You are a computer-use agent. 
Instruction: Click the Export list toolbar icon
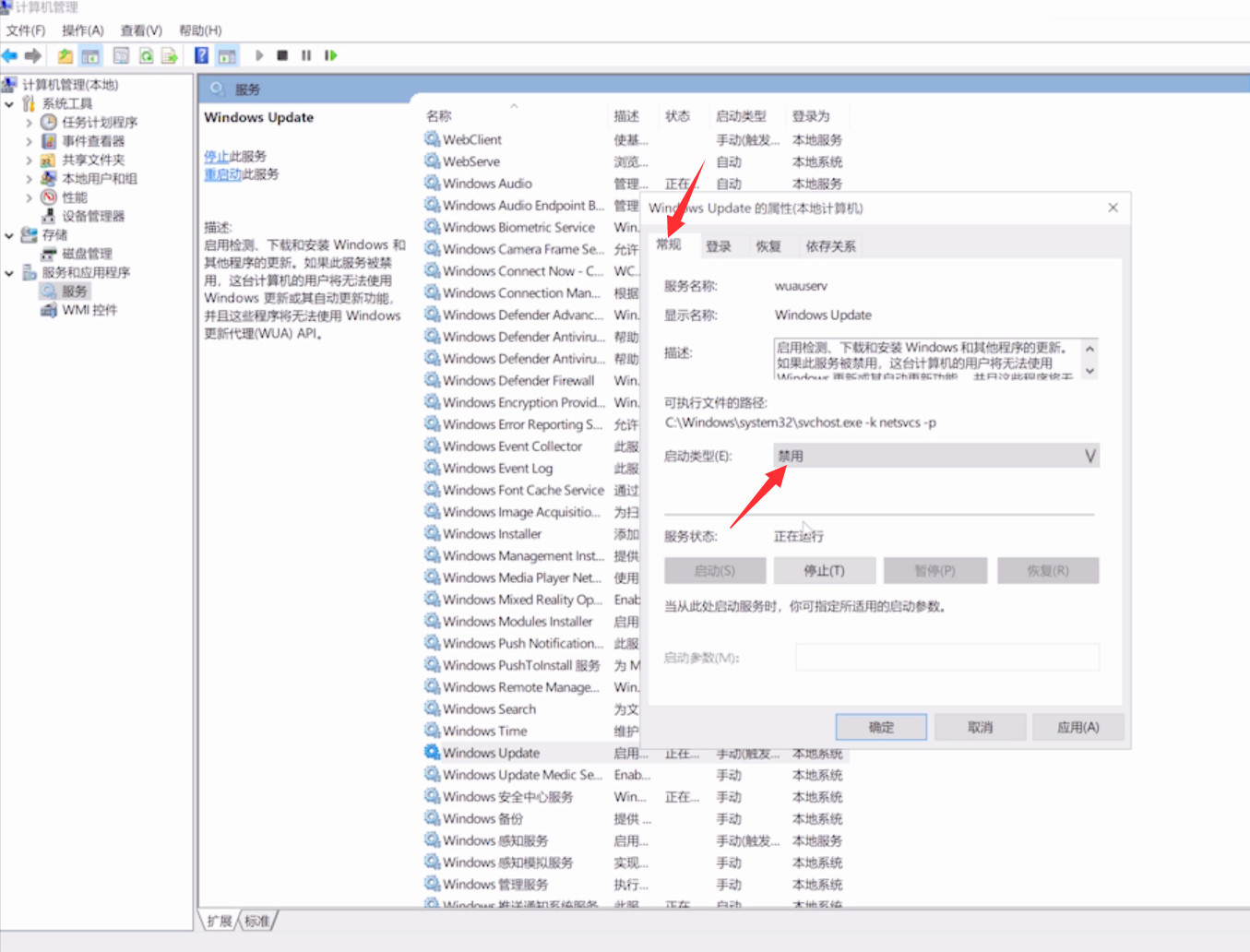pyautogui.click(x=170, y=56)
